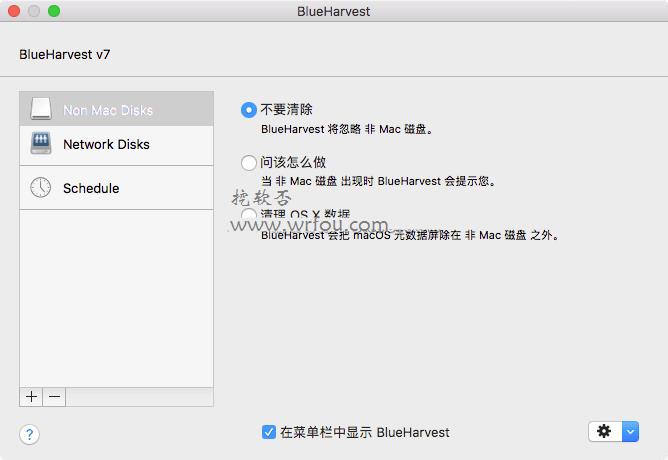Select the Non Mac Disks sidebar item
Viewport: 668px width, 460px height.
[x=116, y=109]
